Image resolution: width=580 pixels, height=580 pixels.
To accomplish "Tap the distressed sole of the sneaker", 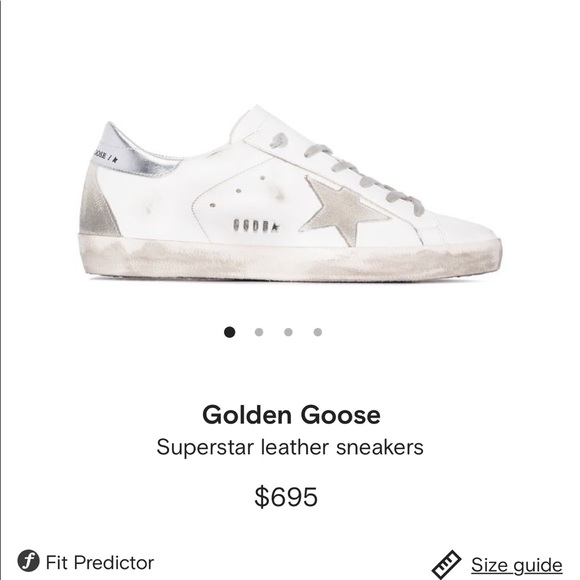I will click(x=290, y=259).
